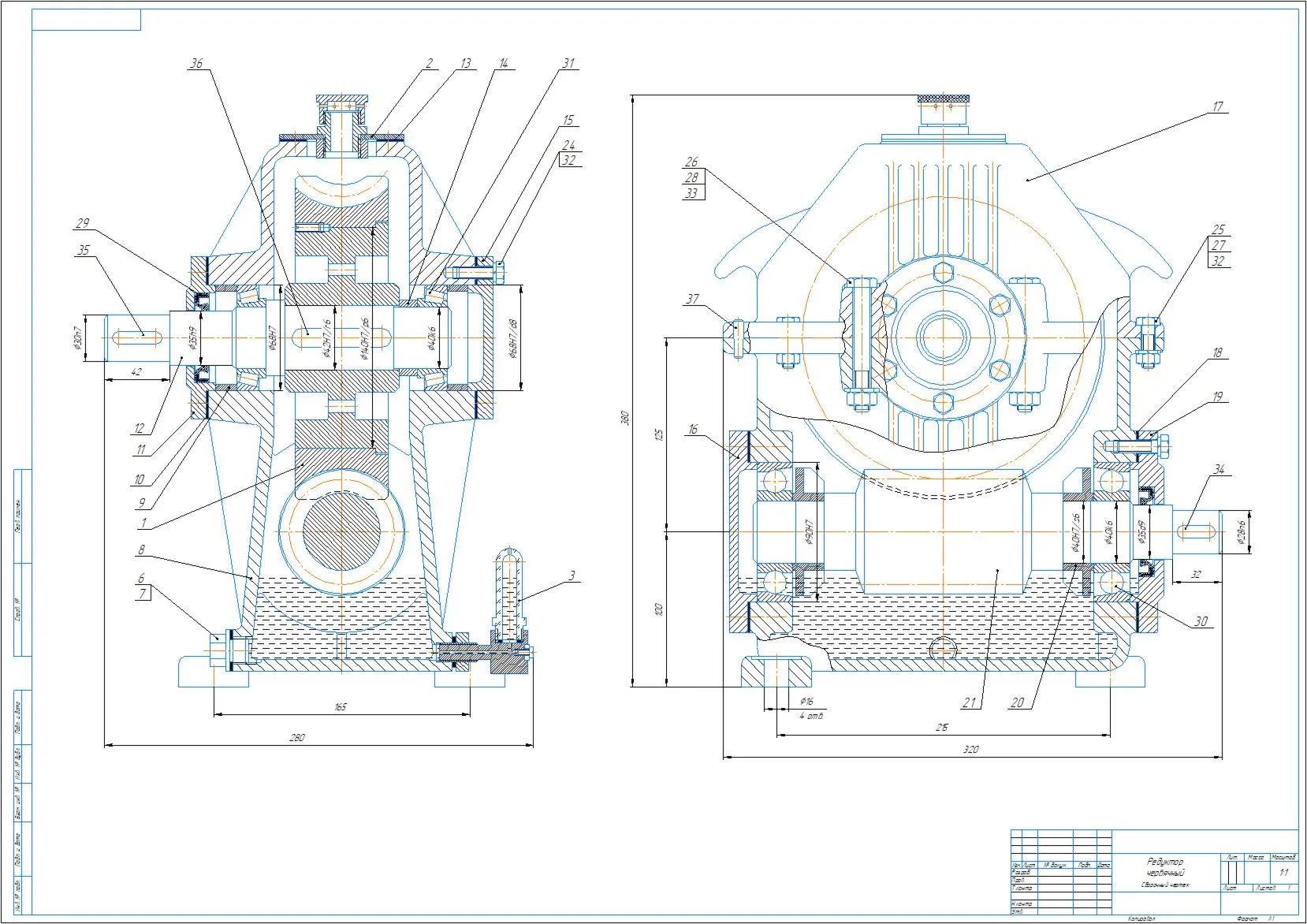
Task: Click callout label 29 on the left view
Action: [82, 223]
